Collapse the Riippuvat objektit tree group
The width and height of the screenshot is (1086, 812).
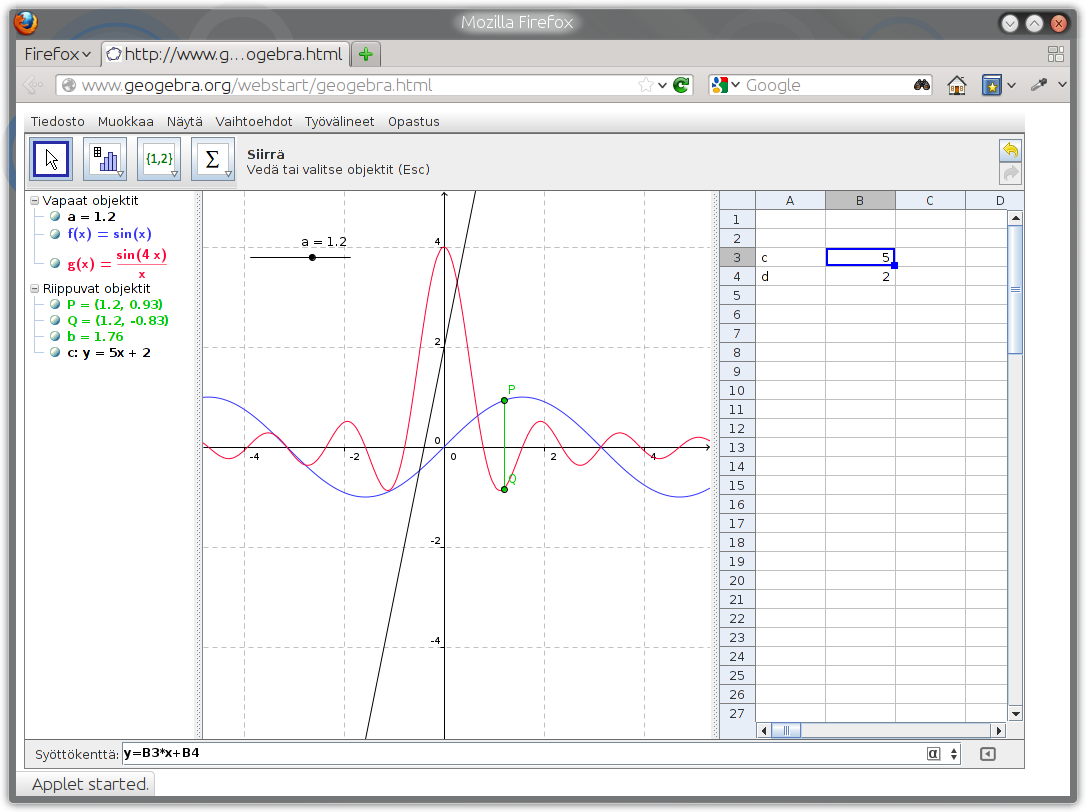coord(35,288)
